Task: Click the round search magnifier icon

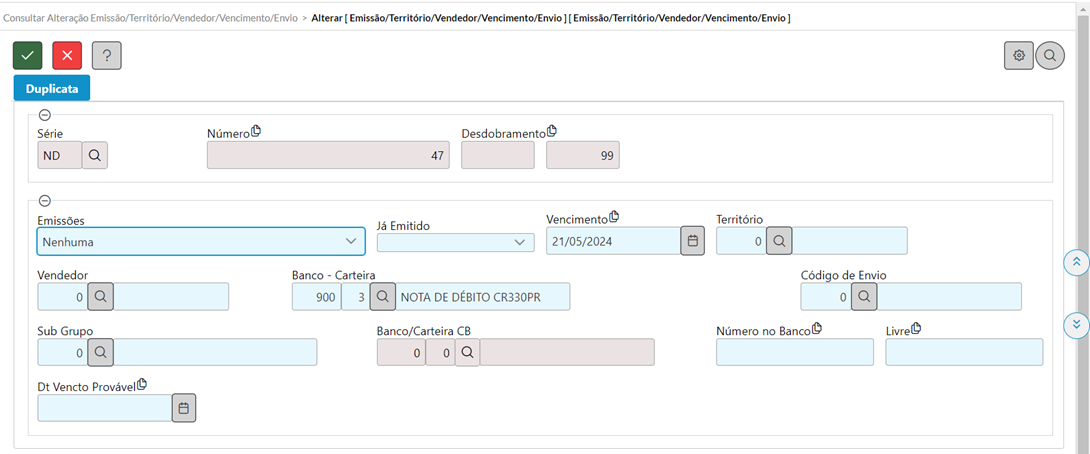Action: pos(1050,56)
